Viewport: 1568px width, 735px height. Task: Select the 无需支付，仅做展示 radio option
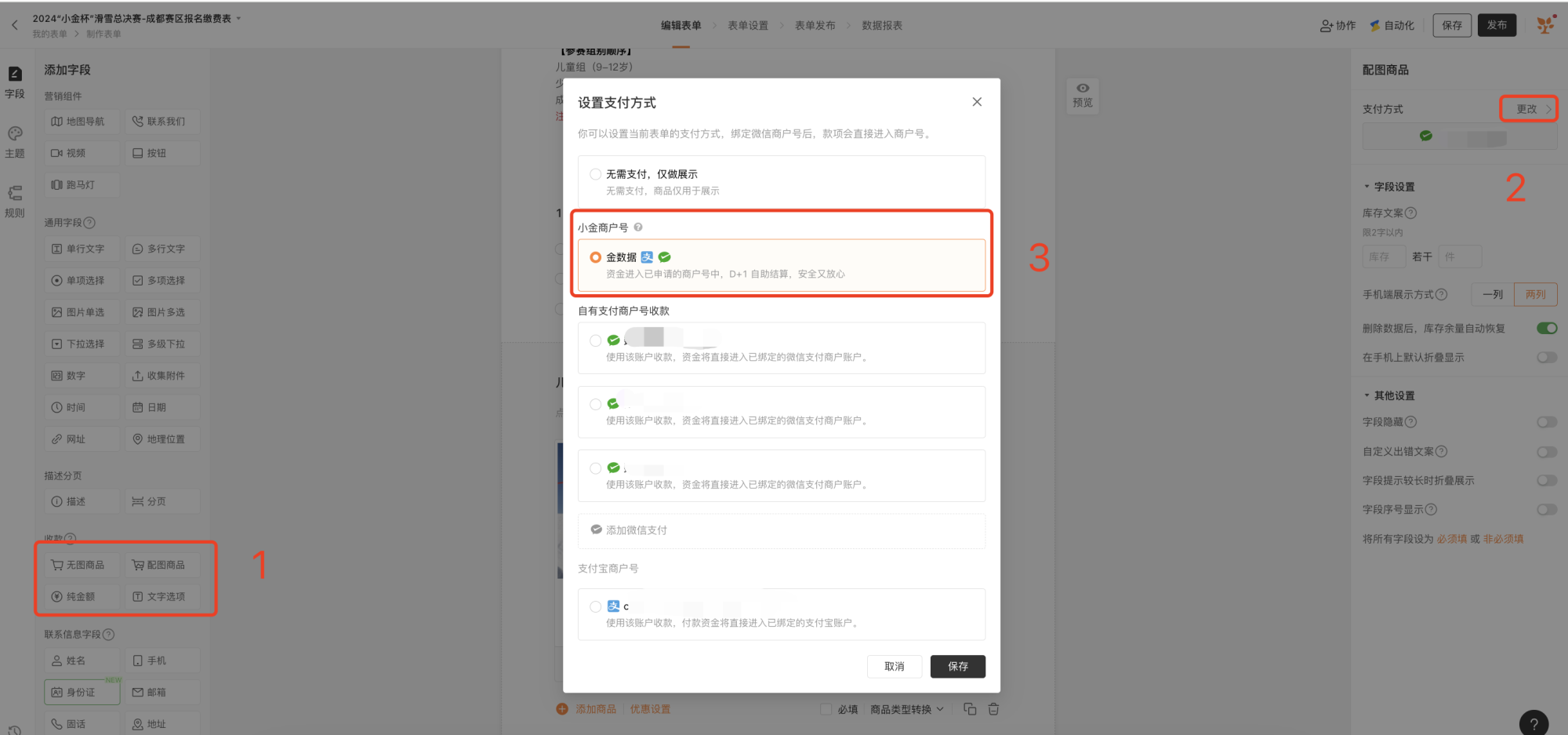[596, 174]
